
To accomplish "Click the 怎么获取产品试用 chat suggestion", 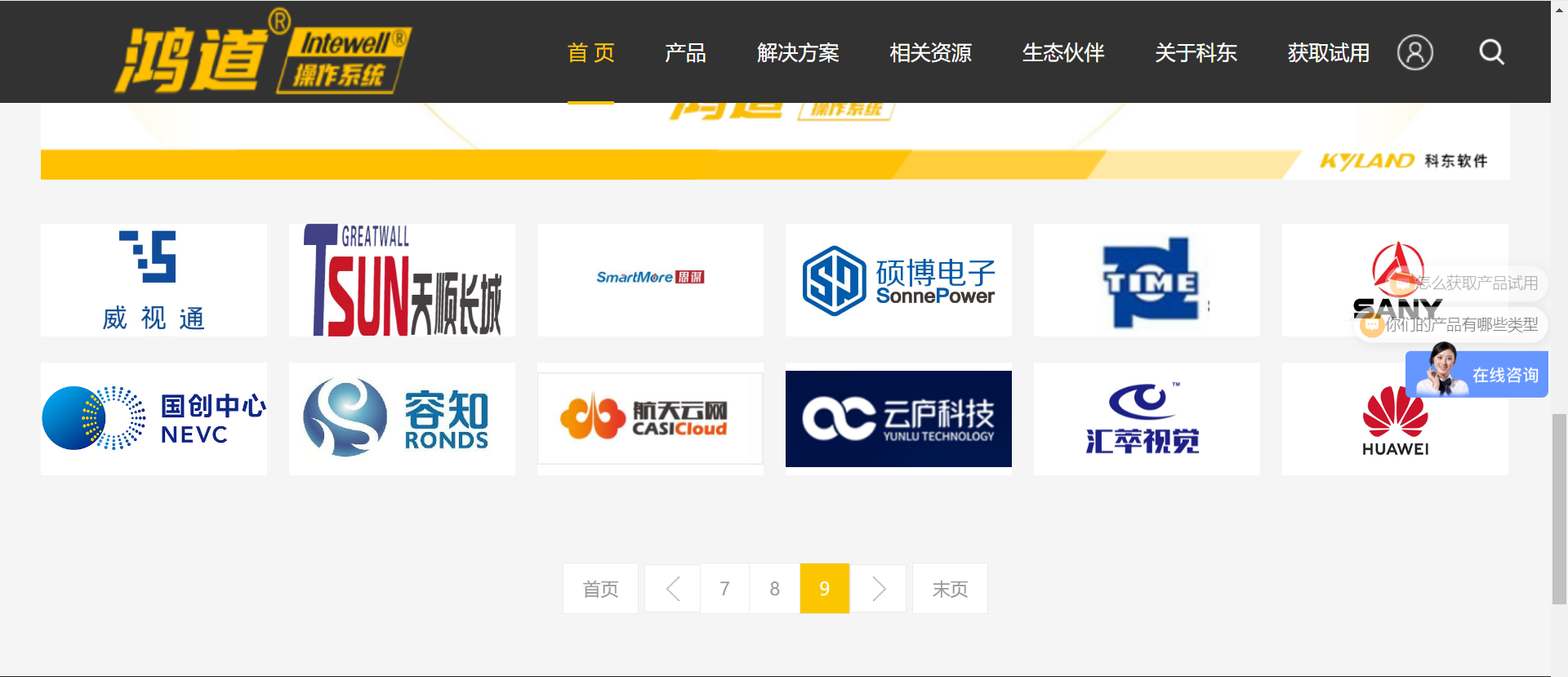I will [x=1464, y=283].
